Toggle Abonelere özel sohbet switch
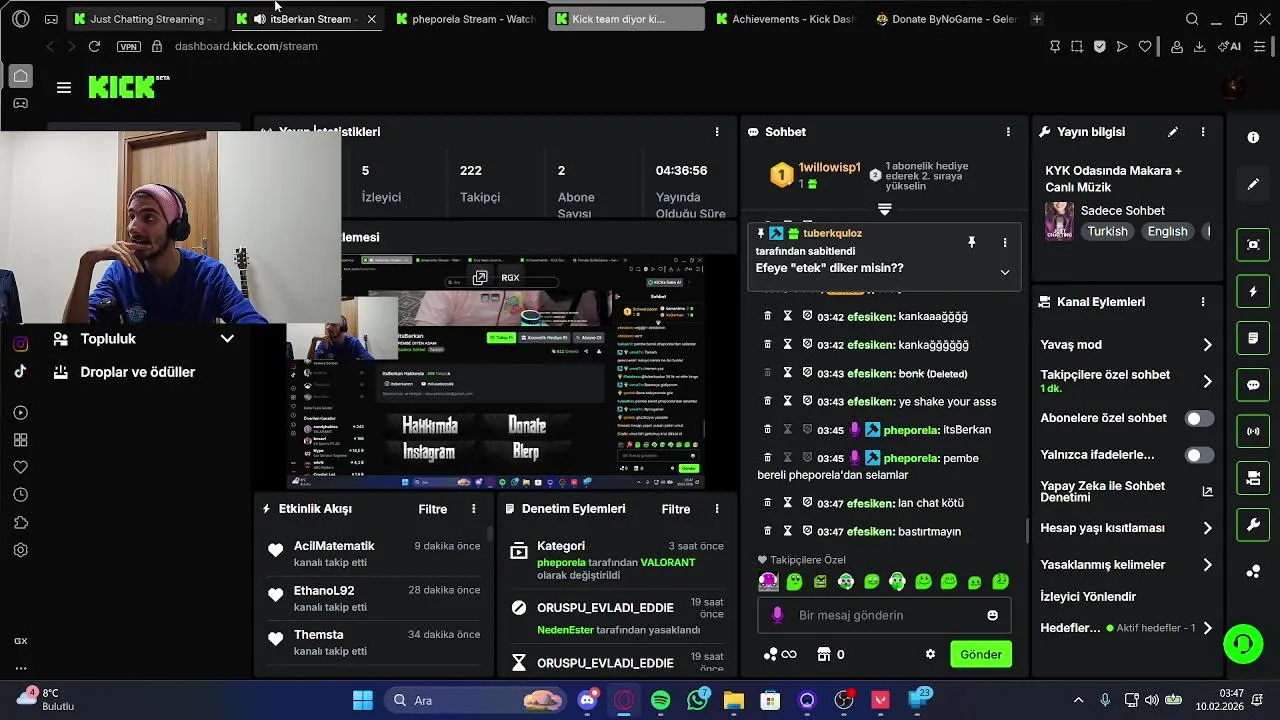 coord(1199,418)
